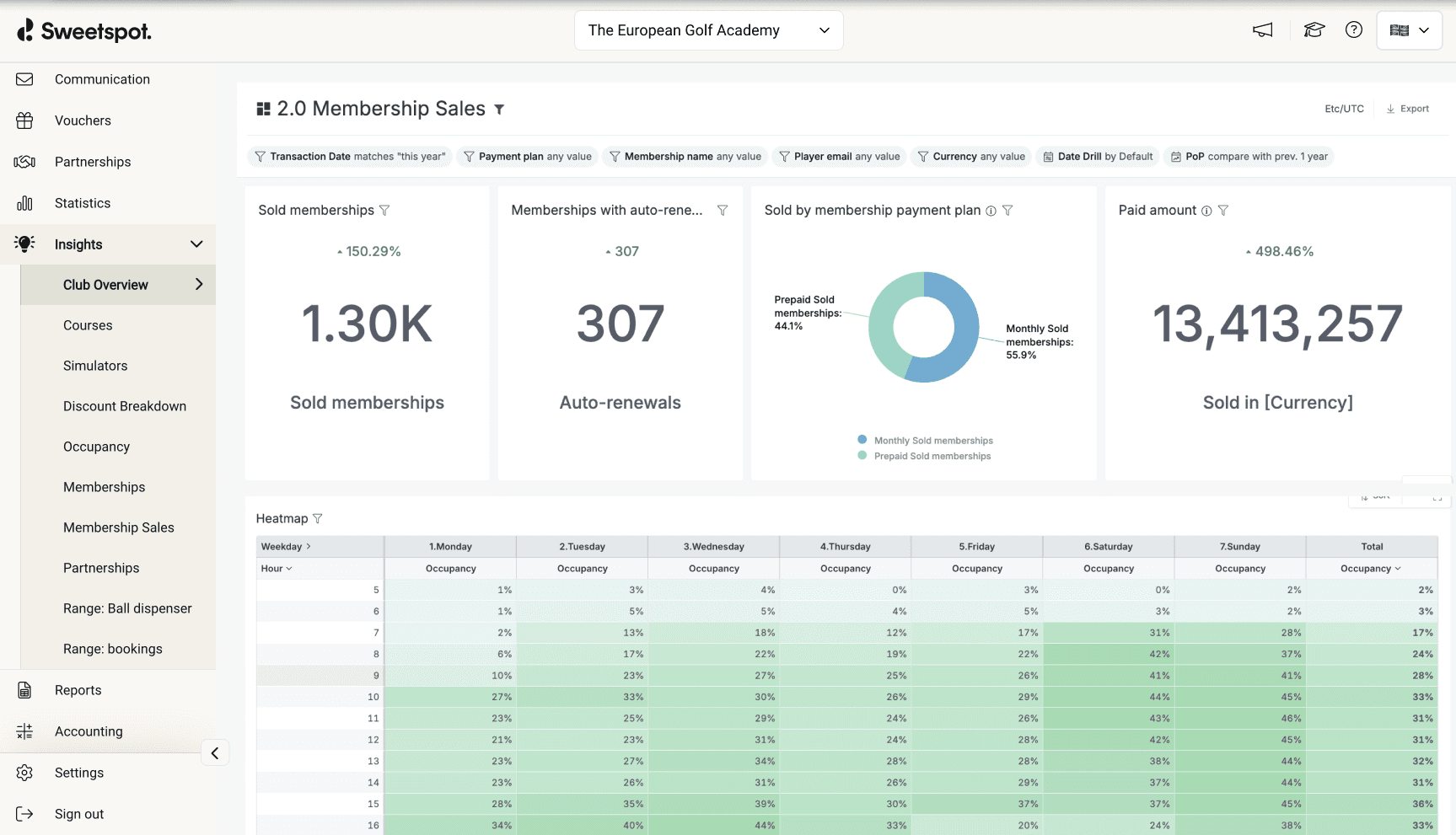Screen dimensions: 1456x835
Task: Select Simulators under Insights
Action: click(95, 366)
